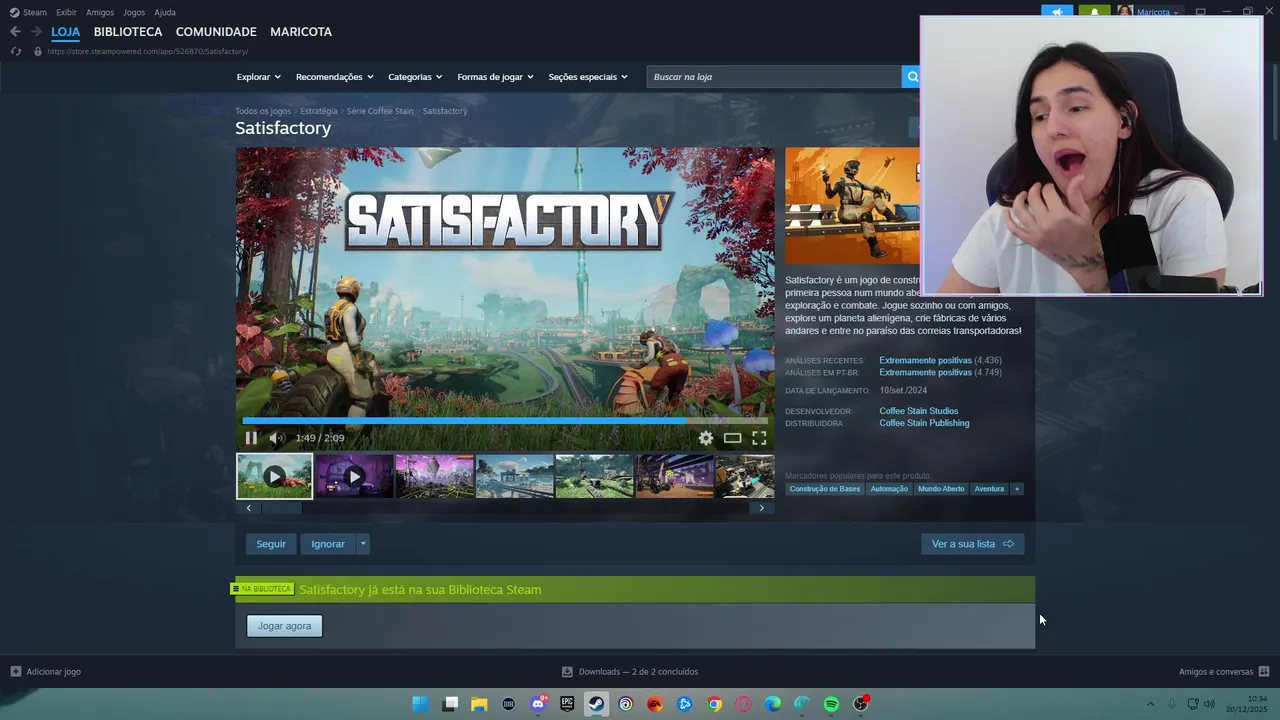Open Epic Games Launcher from taskbar
The width and height of the screenshot is (1280, 720).
[x=567, y=704]
